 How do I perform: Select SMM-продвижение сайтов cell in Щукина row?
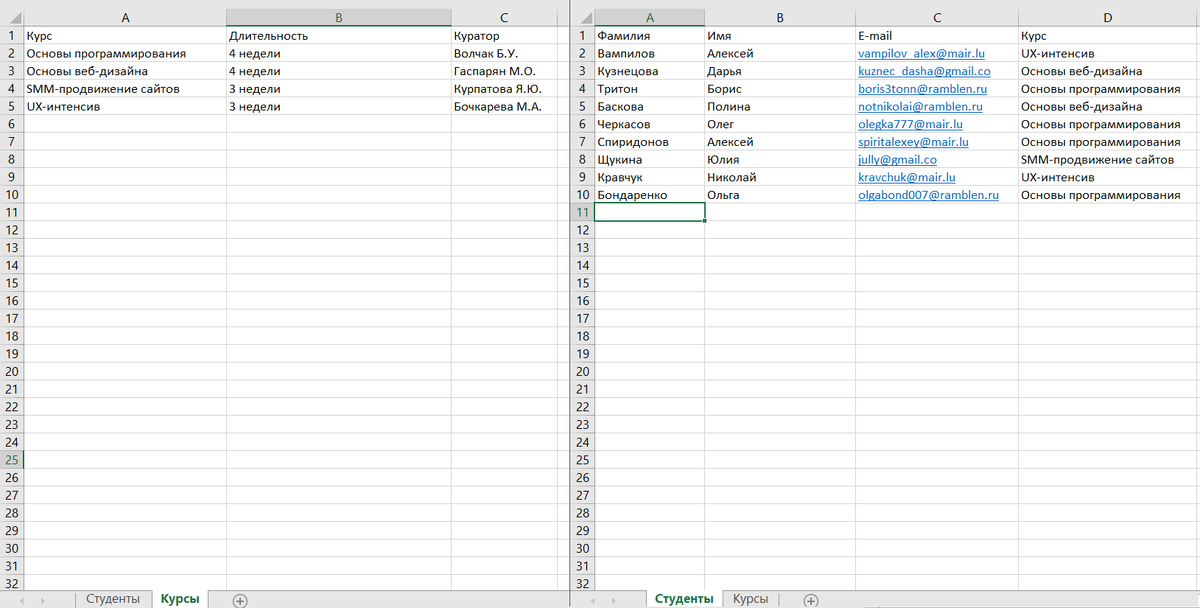1108,160
